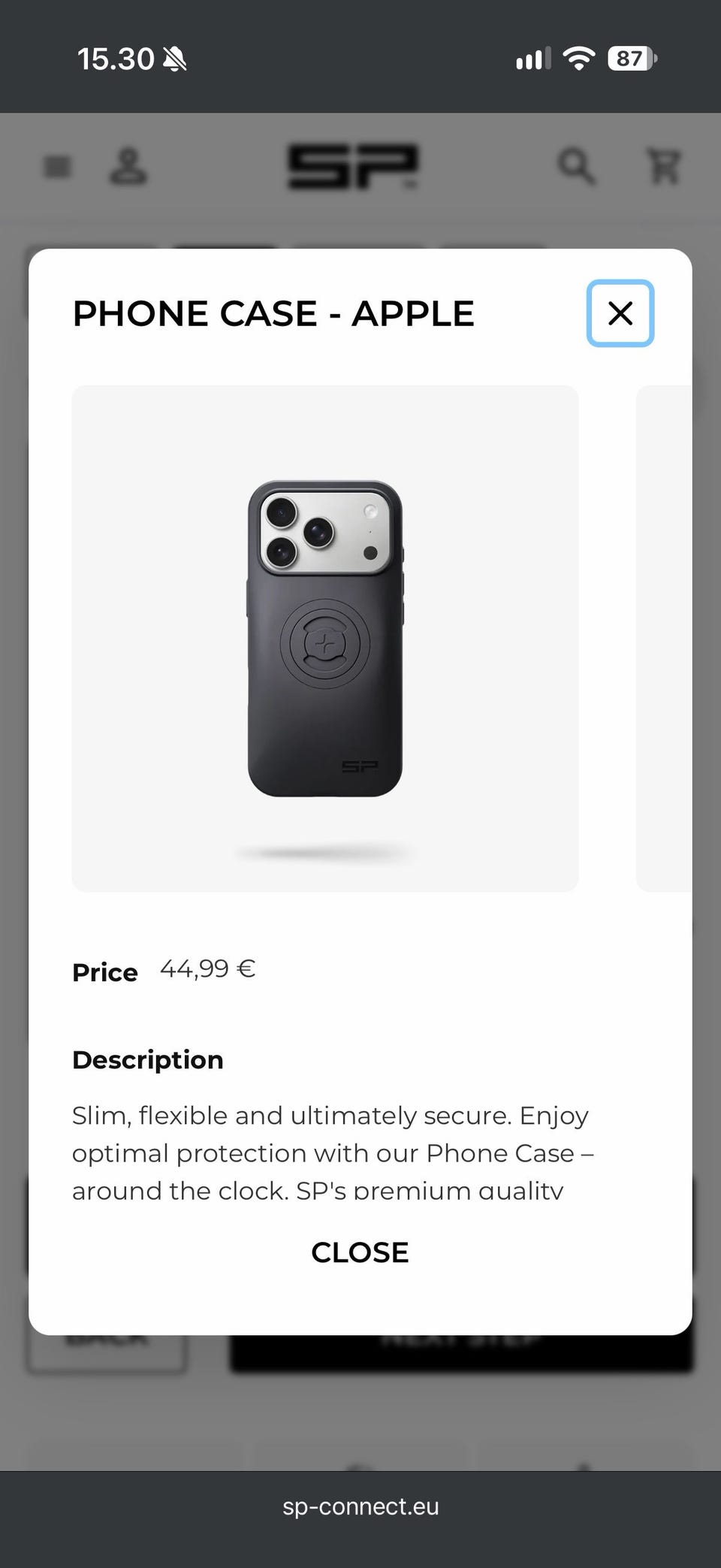Screen dimensions: 721x1568
Task: Tap the 15.30 clock in status bar
Action: (x=116, y=59)
